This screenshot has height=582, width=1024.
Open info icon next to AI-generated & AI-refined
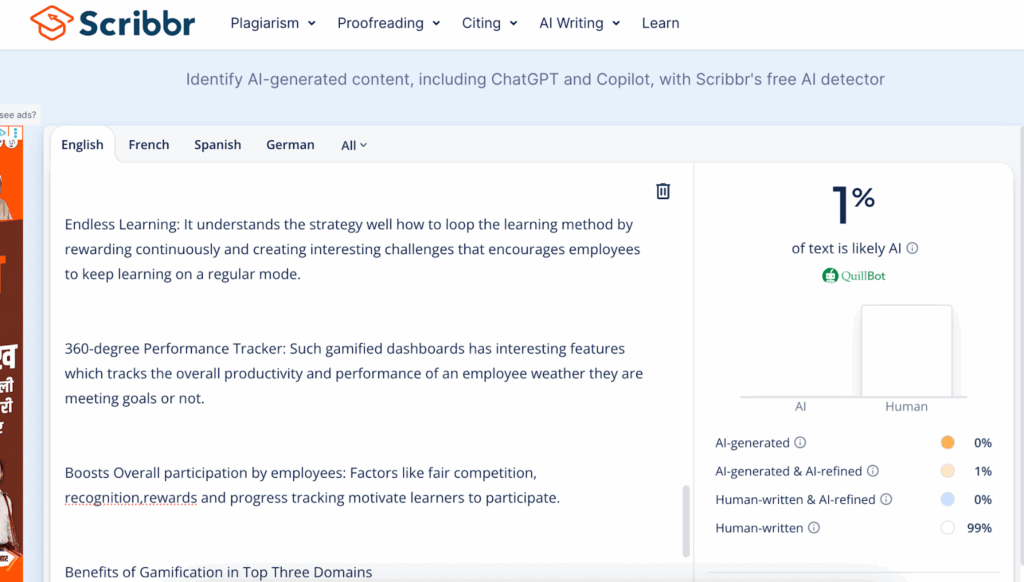872,471
